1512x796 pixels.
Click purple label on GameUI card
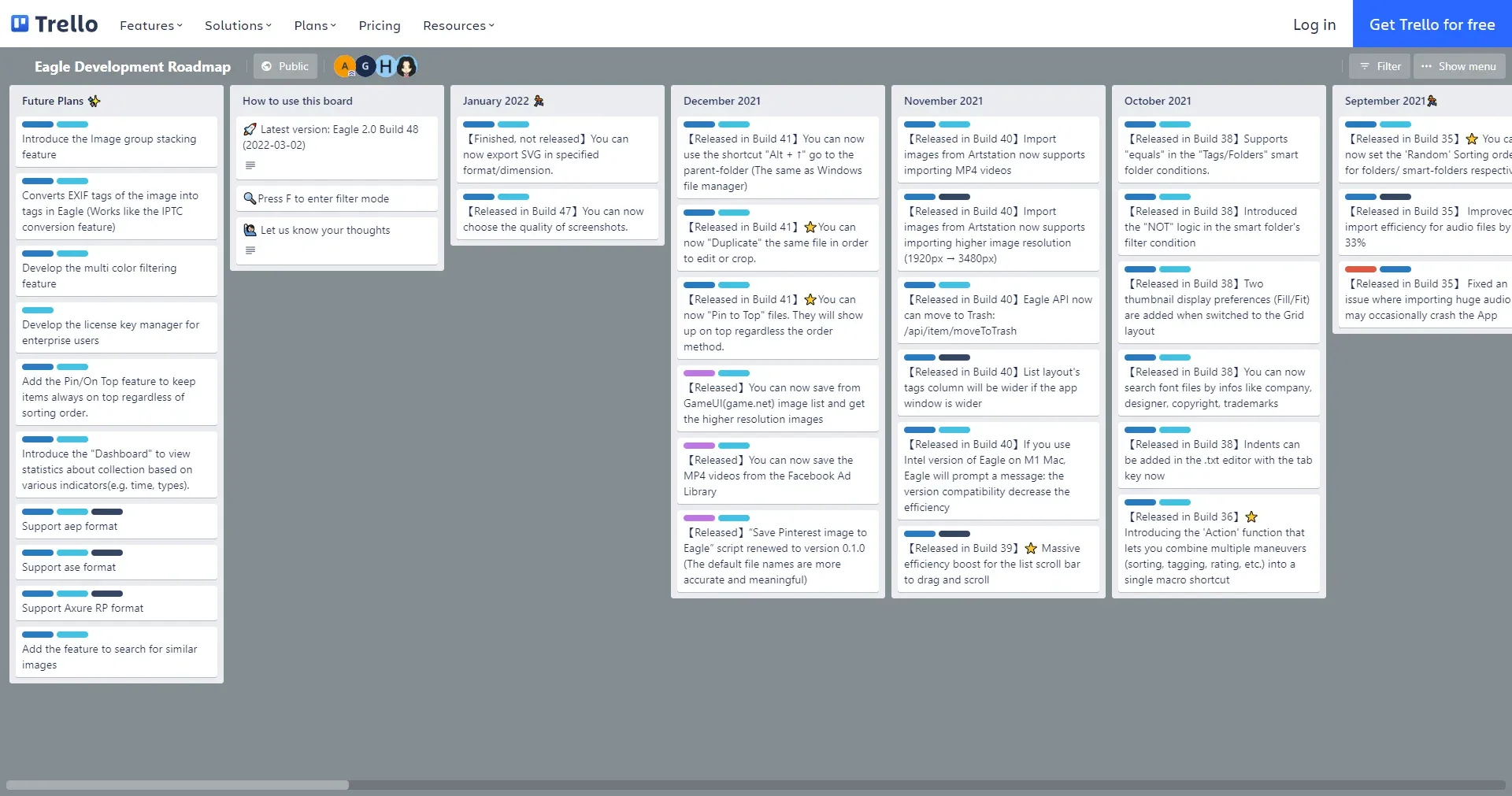click(x=699, y=373)
